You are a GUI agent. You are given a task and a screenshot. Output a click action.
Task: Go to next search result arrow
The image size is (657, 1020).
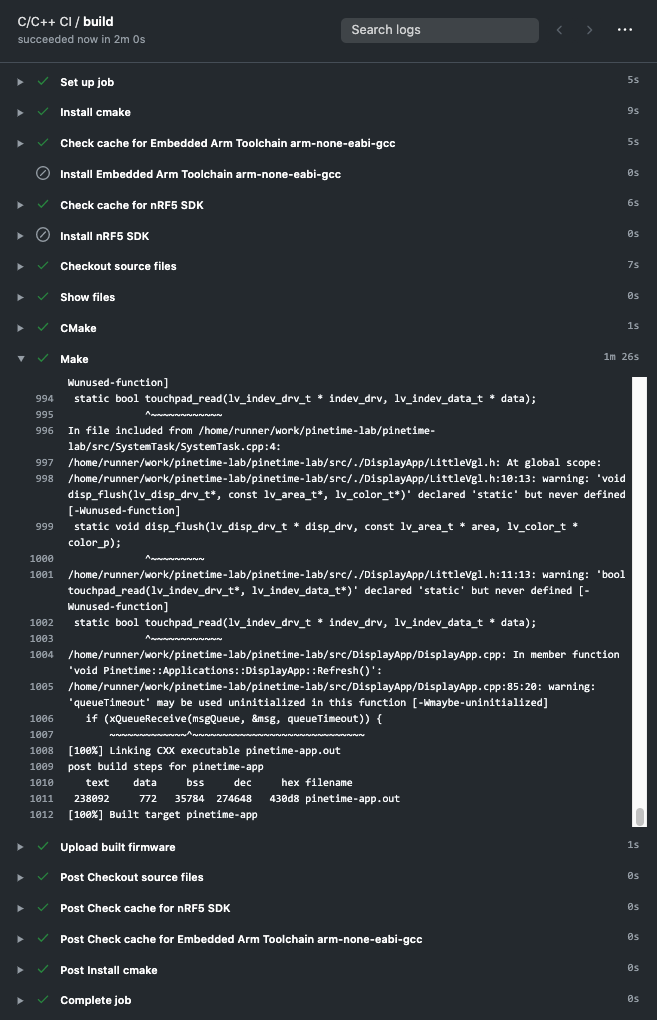click(x=590, y=30)
